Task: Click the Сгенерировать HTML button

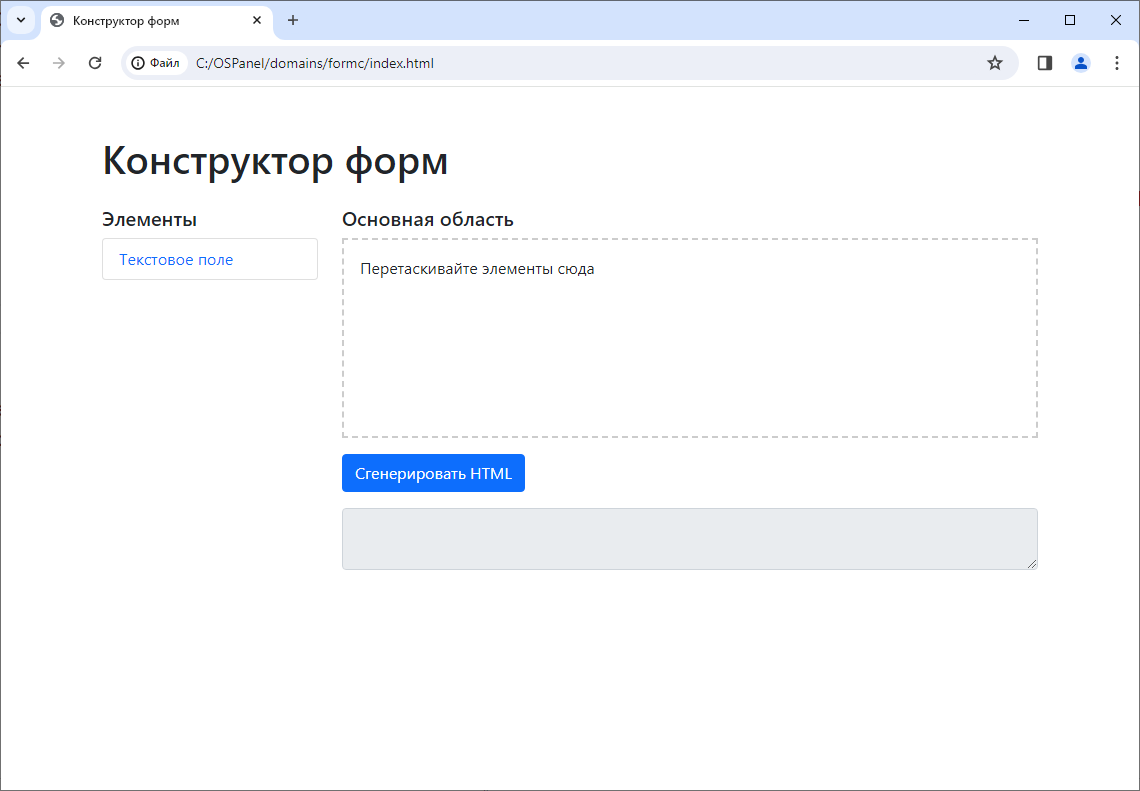Action: (x=433, y=473)
